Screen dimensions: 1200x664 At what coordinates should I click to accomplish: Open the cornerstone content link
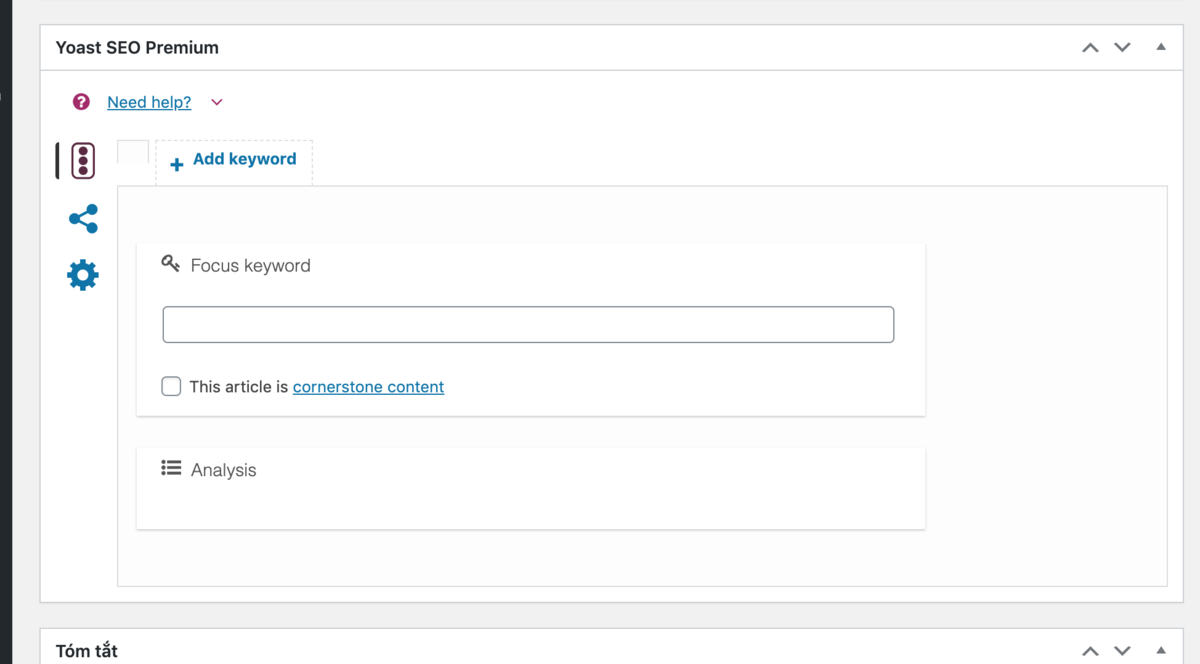click(368, 386)
